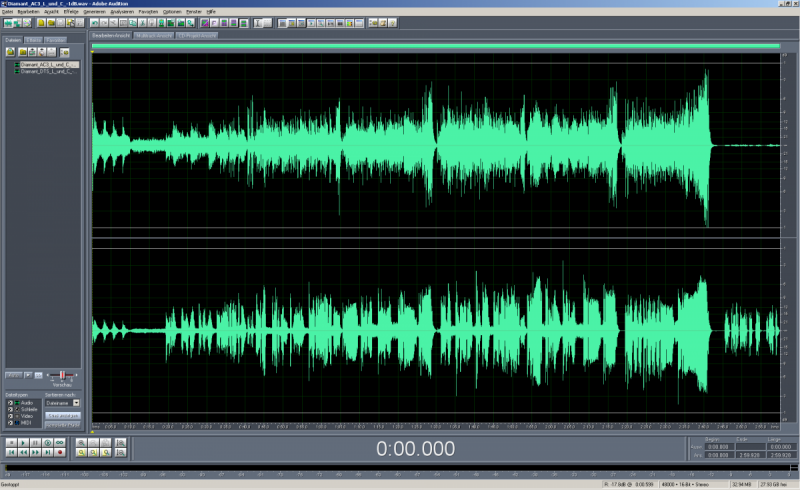Click the Loop playback infinity icon

point(60,442)
